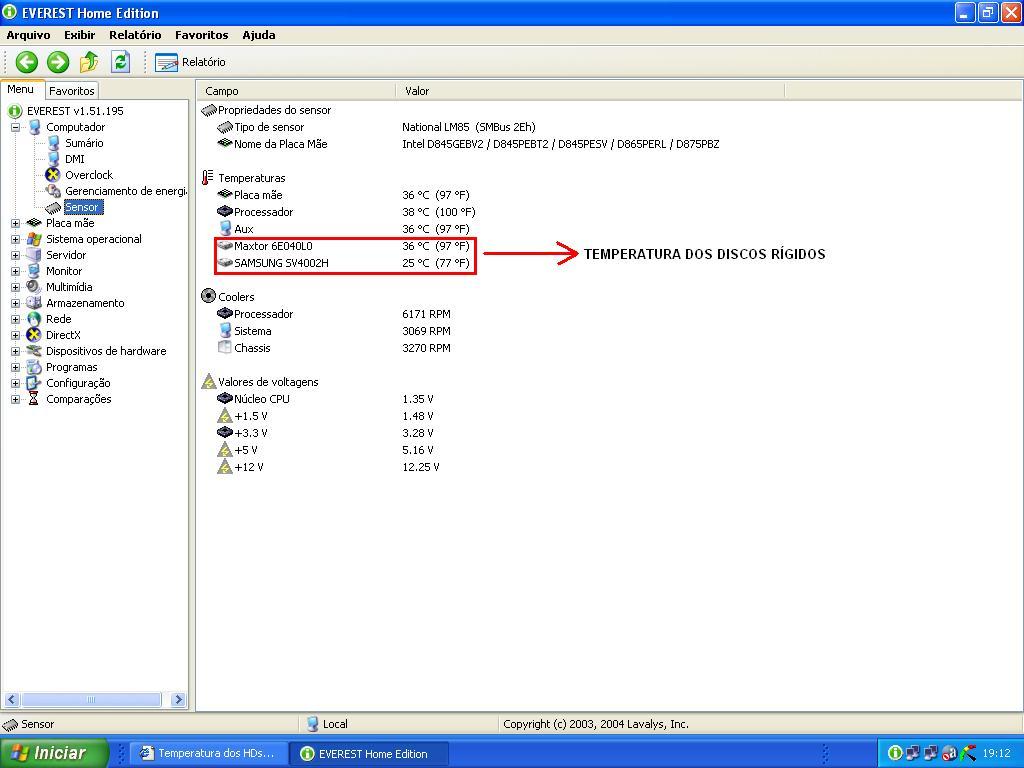Go up one level with folder-arrow icon
The height and width of the screenshot is (768, 1024).
pos(89,62)
